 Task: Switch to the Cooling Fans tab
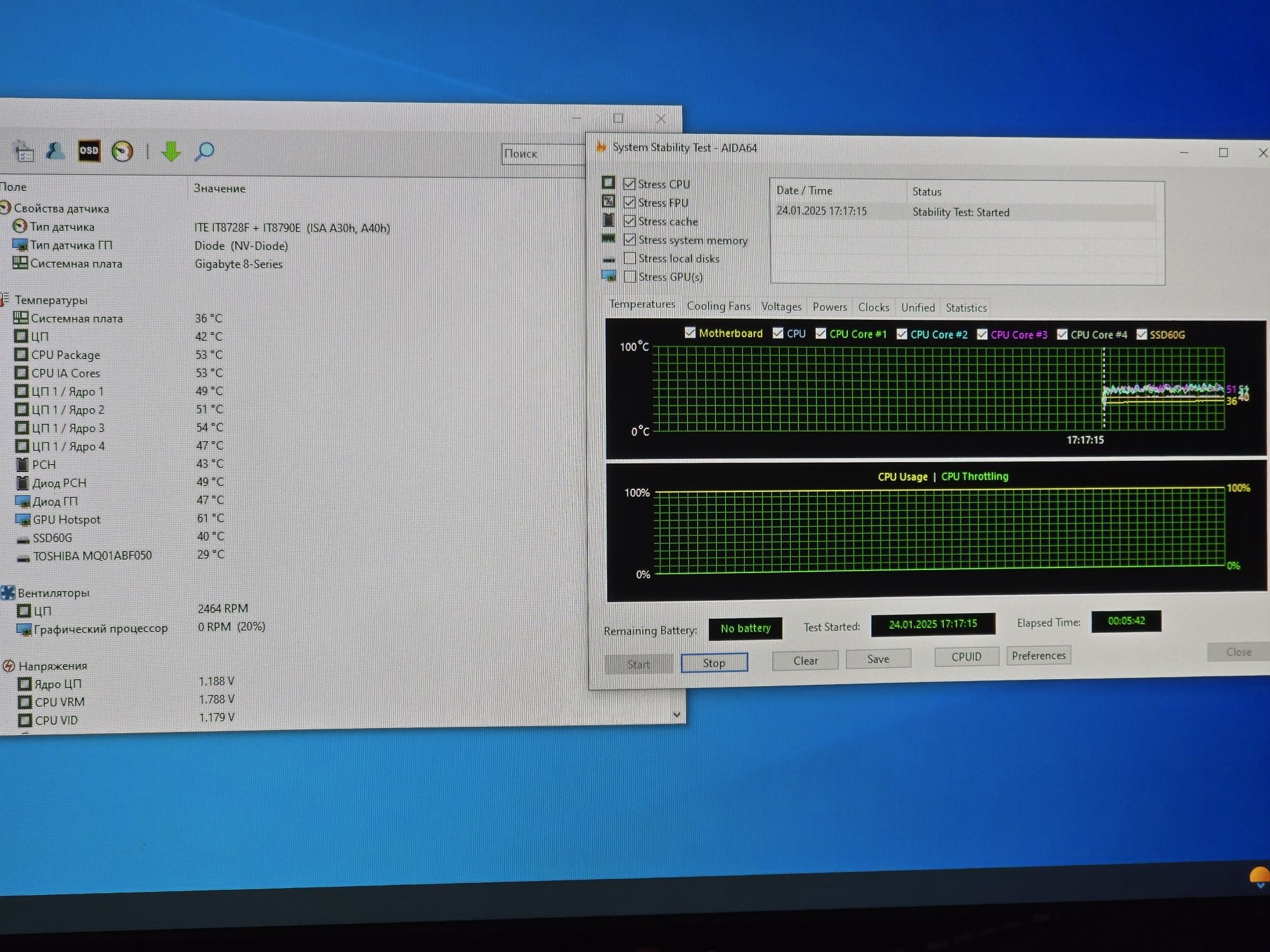tap(718, 306)
